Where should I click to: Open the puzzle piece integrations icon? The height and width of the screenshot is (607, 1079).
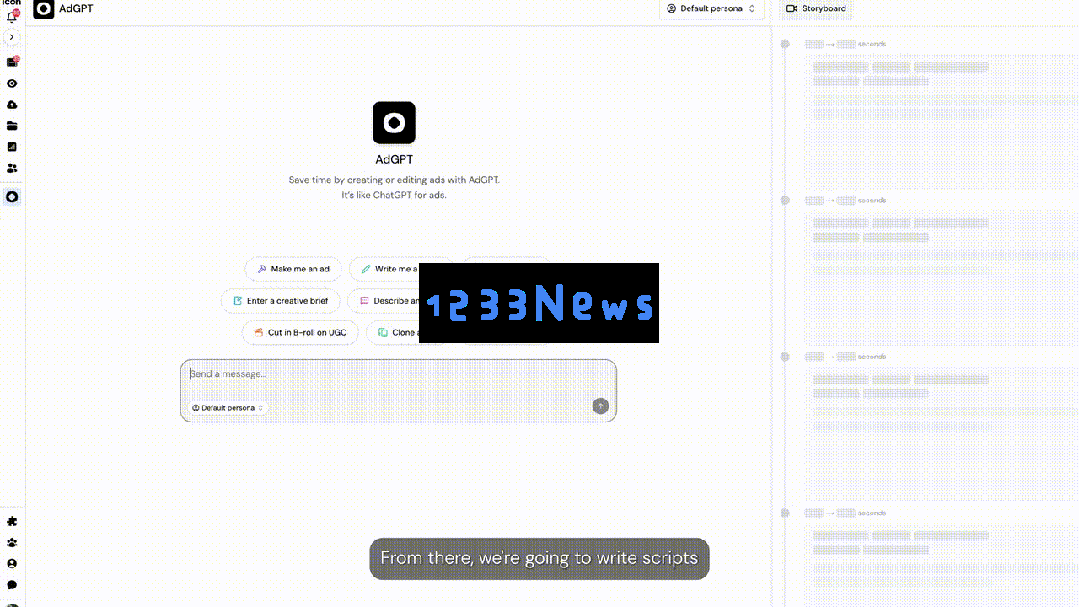point(12,521)
